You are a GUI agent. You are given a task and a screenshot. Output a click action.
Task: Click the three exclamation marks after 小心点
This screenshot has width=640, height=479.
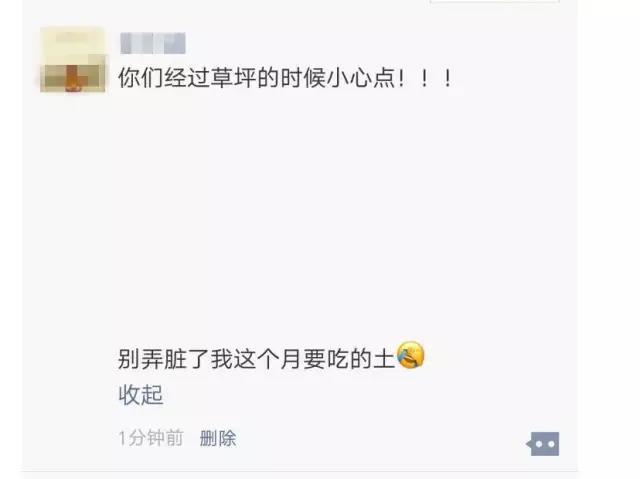(x=425, y=78)
